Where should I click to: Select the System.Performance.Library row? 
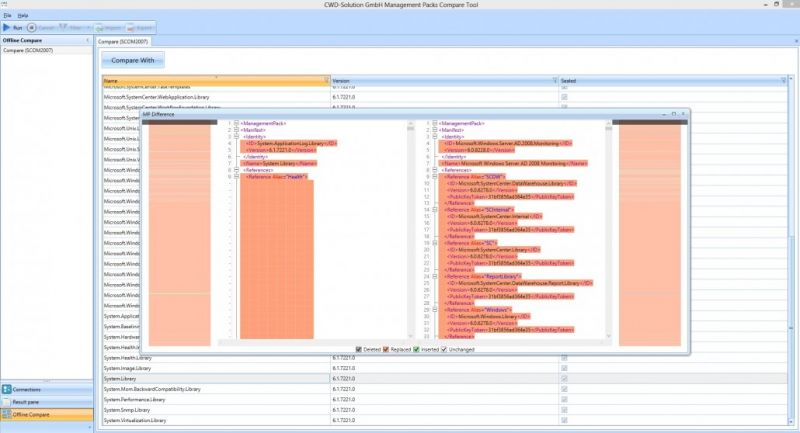(x=444, y=400)
